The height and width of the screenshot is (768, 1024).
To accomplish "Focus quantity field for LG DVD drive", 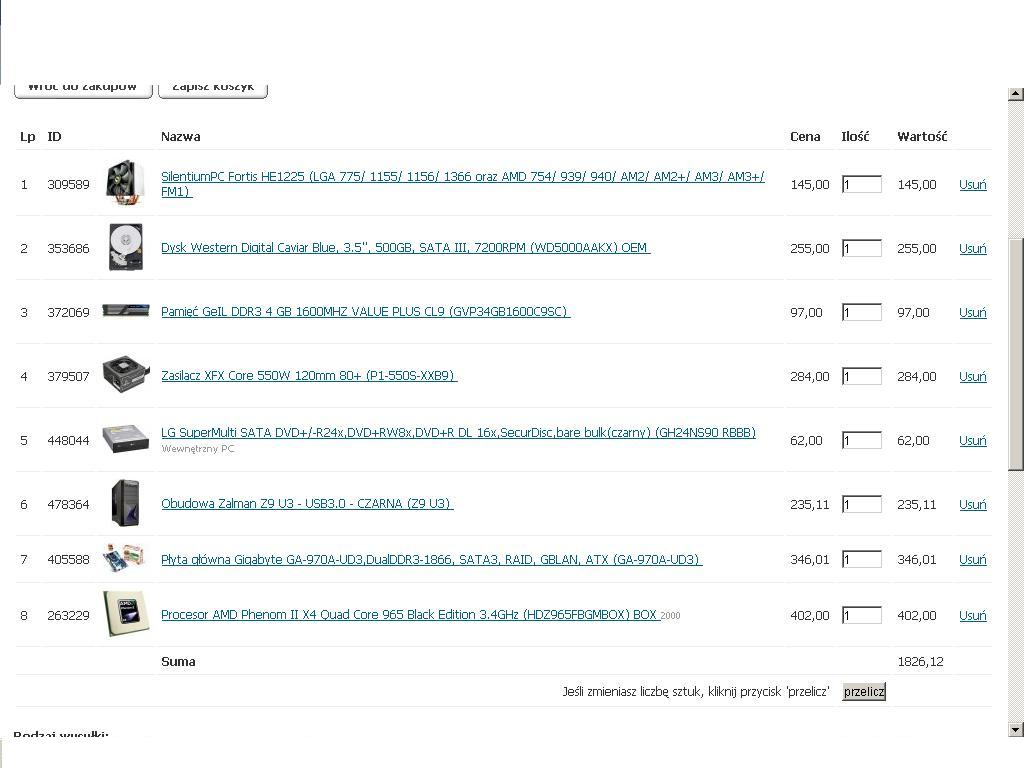I will point(861,441).
